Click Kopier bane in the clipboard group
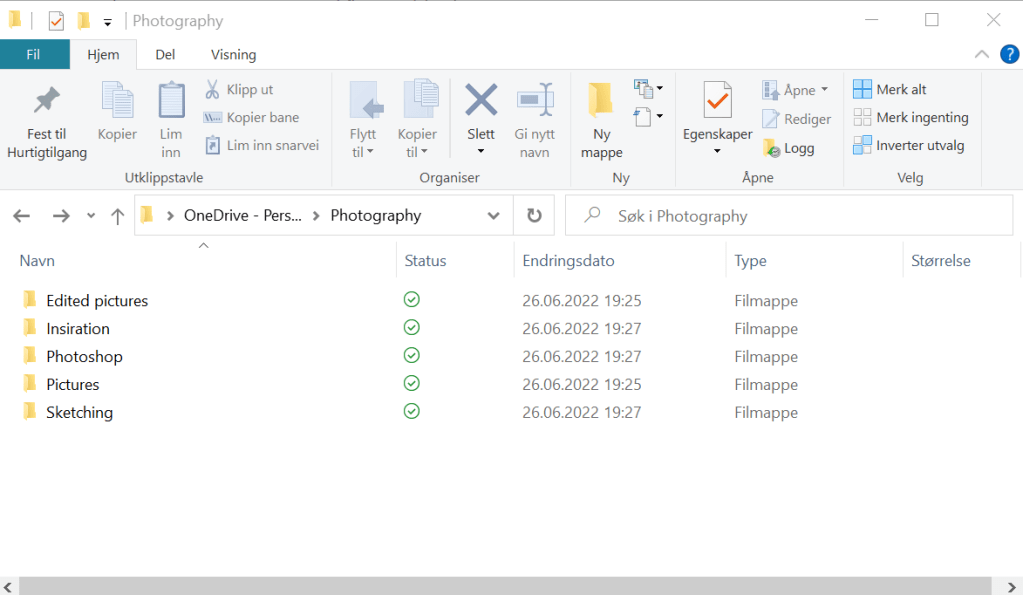1023x595 pixels. pos(251,117)
